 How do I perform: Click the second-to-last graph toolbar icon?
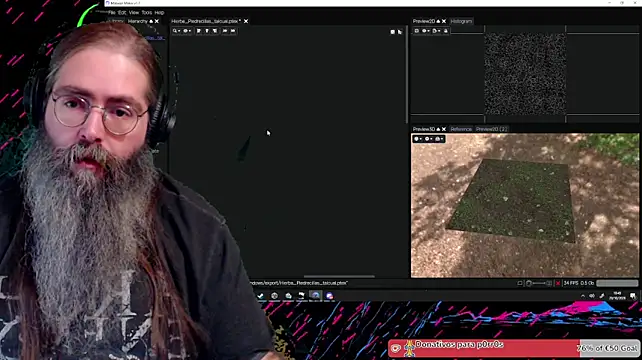[225, 31]
